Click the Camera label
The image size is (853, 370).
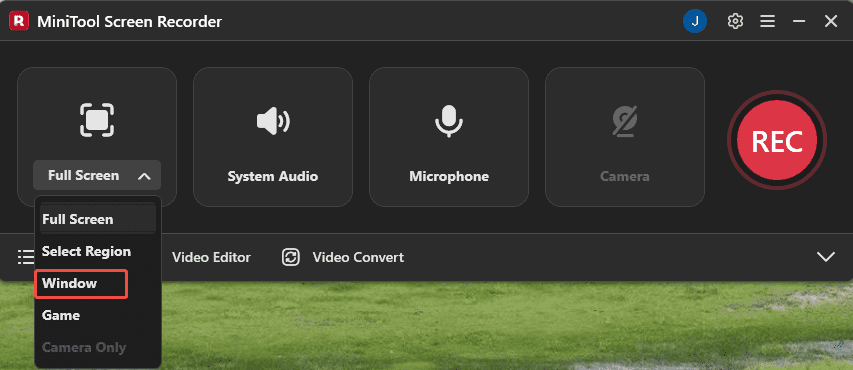[x=625, y=176]
